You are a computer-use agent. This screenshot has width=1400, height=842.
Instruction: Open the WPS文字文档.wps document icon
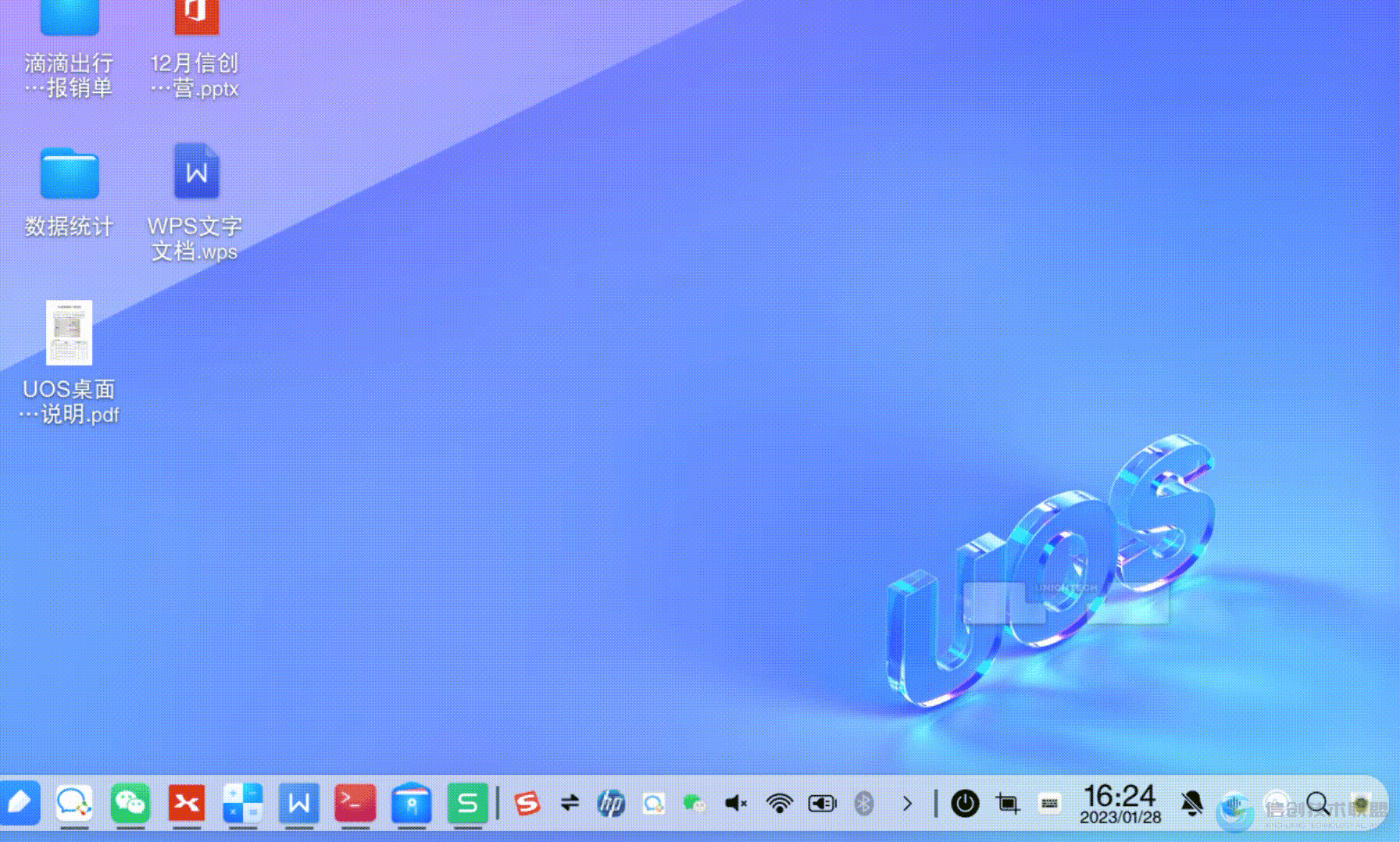196,171
